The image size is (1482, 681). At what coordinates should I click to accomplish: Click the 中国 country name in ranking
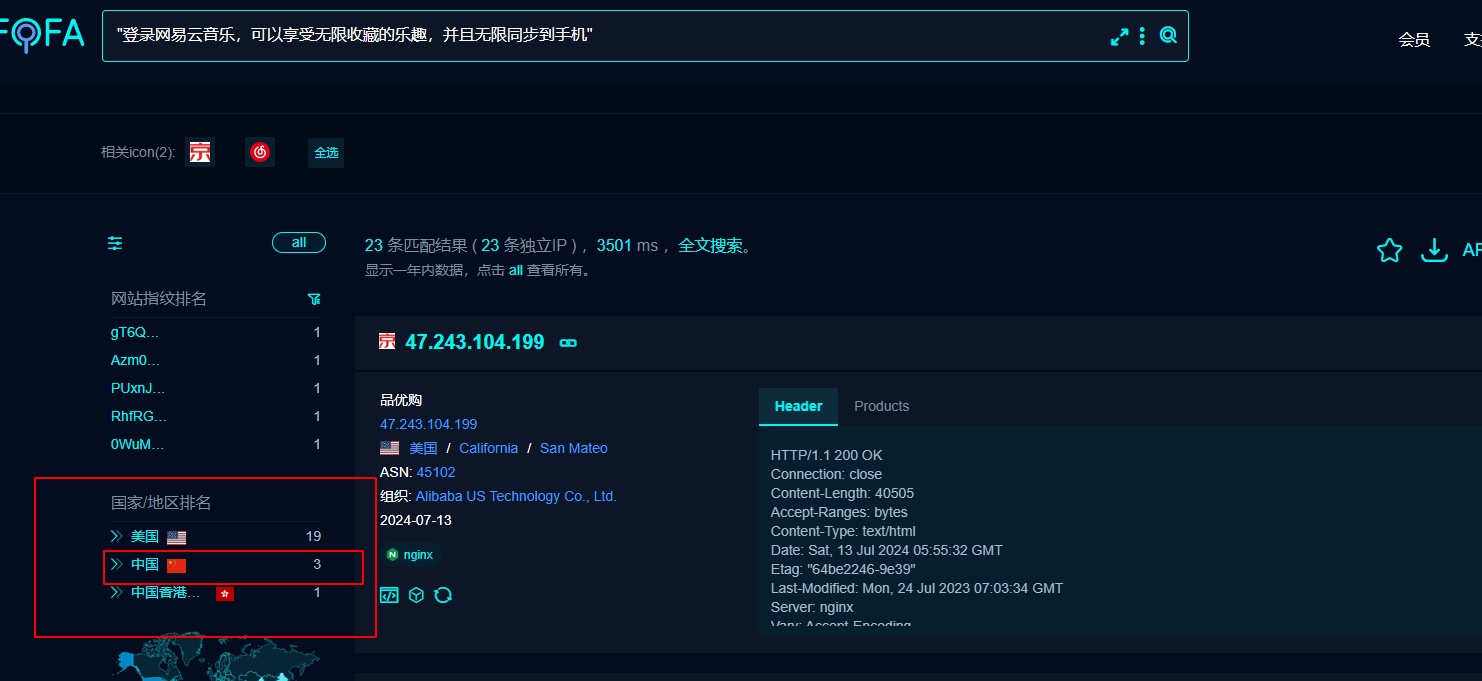[144, 565]
